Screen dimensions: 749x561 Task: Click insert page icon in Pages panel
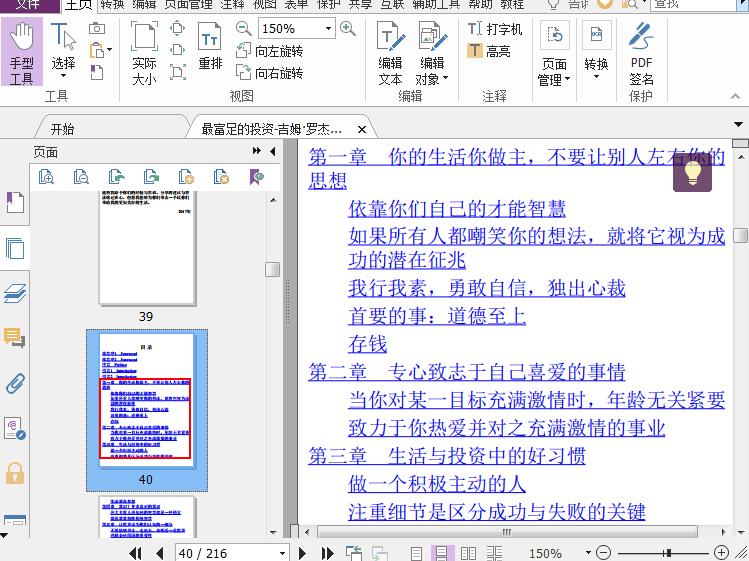186,177
